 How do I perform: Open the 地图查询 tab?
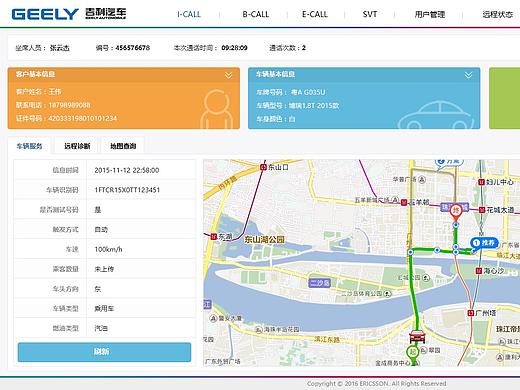pos(123,146)
